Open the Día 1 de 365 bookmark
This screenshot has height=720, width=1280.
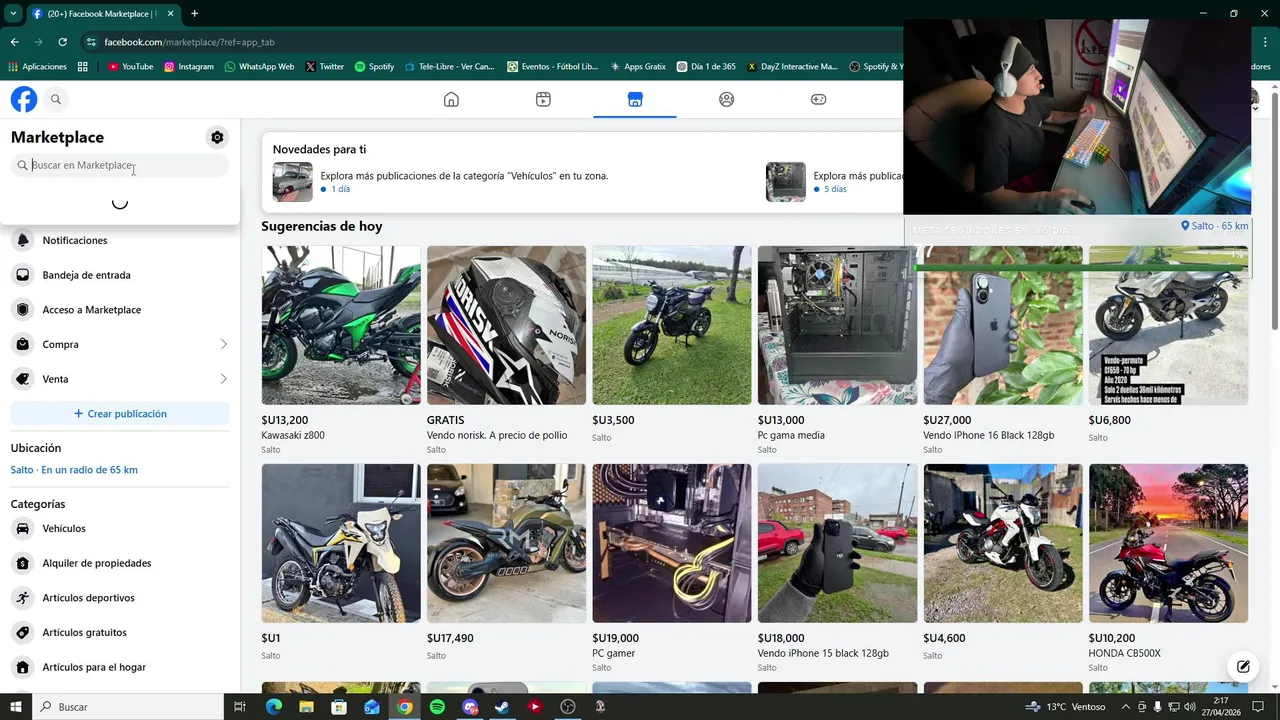[706, 67]
